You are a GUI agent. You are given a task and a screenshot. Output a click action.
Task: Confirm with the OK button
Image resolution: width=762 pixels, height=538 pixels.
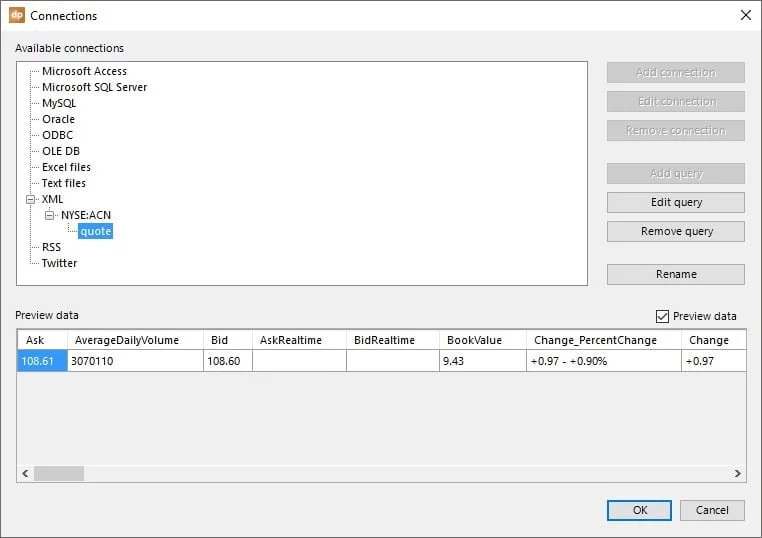(639, 510)
